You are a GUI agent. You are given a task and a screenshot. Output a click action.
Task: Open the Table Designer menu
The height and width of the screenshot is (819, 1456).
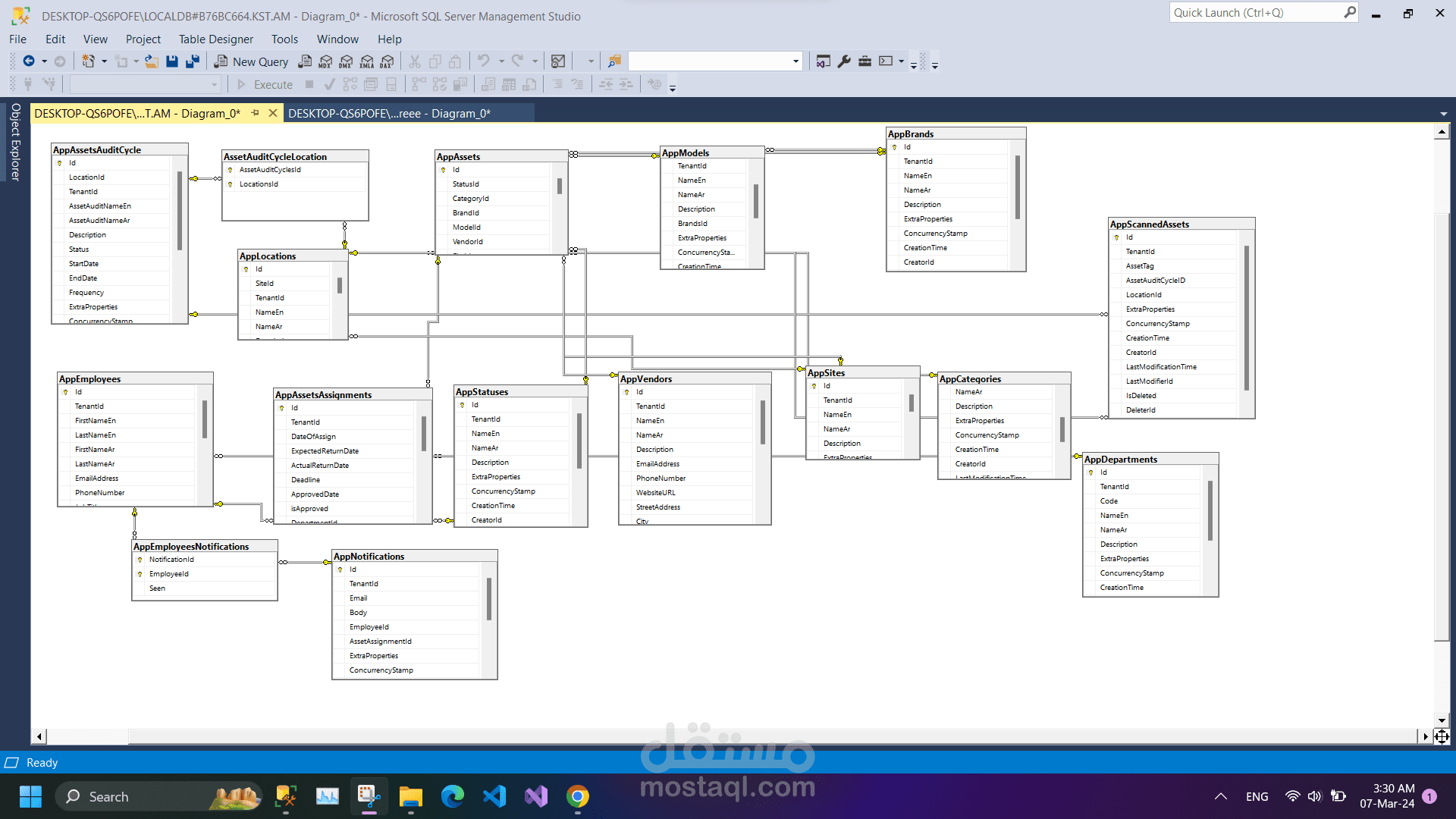click(x=216, y=39)
